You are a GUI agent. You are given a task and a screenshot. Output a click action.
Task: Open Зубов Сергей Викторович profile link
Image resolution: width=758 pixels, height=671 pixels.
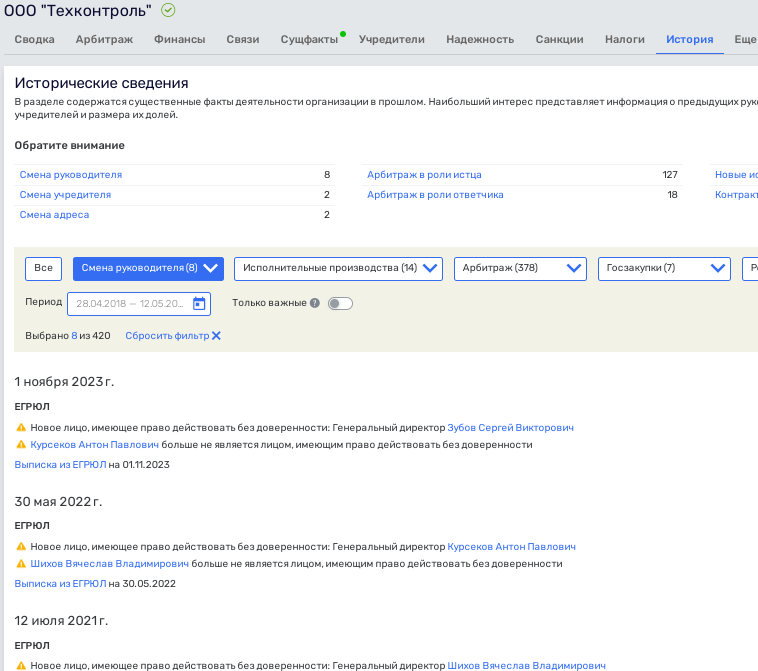(x=510, y=428)
